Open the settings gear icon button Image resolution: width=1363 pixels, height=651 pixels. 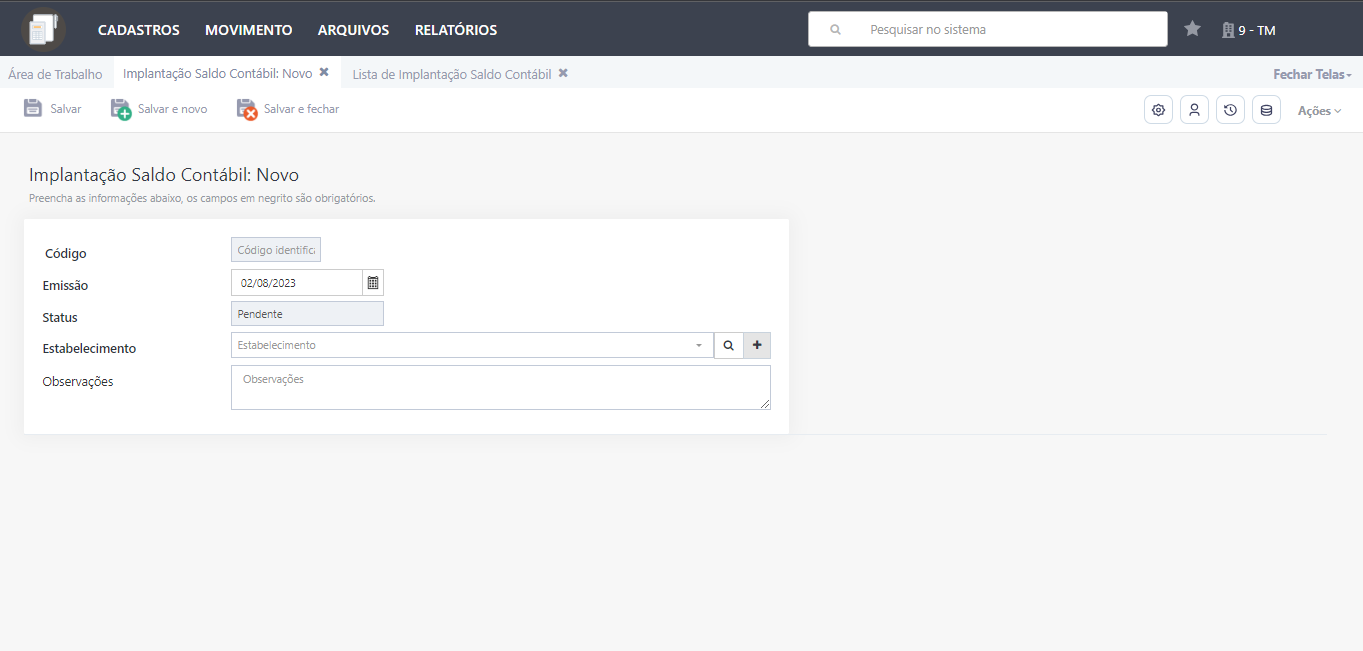pyautogui.click(x=1158, y=110)
